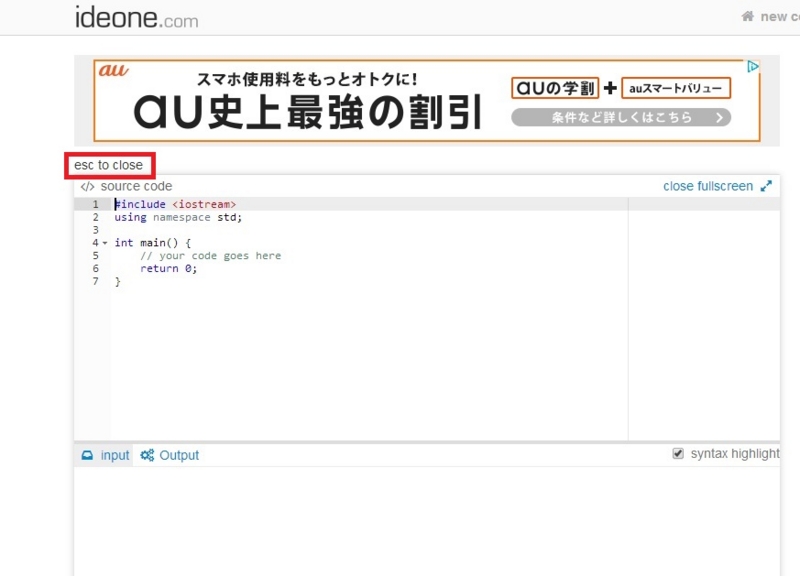Click the fullscreen expand arrows icon
Image resolution: width=800 pixels, height=576 pixels.
[x=767, y=185]
